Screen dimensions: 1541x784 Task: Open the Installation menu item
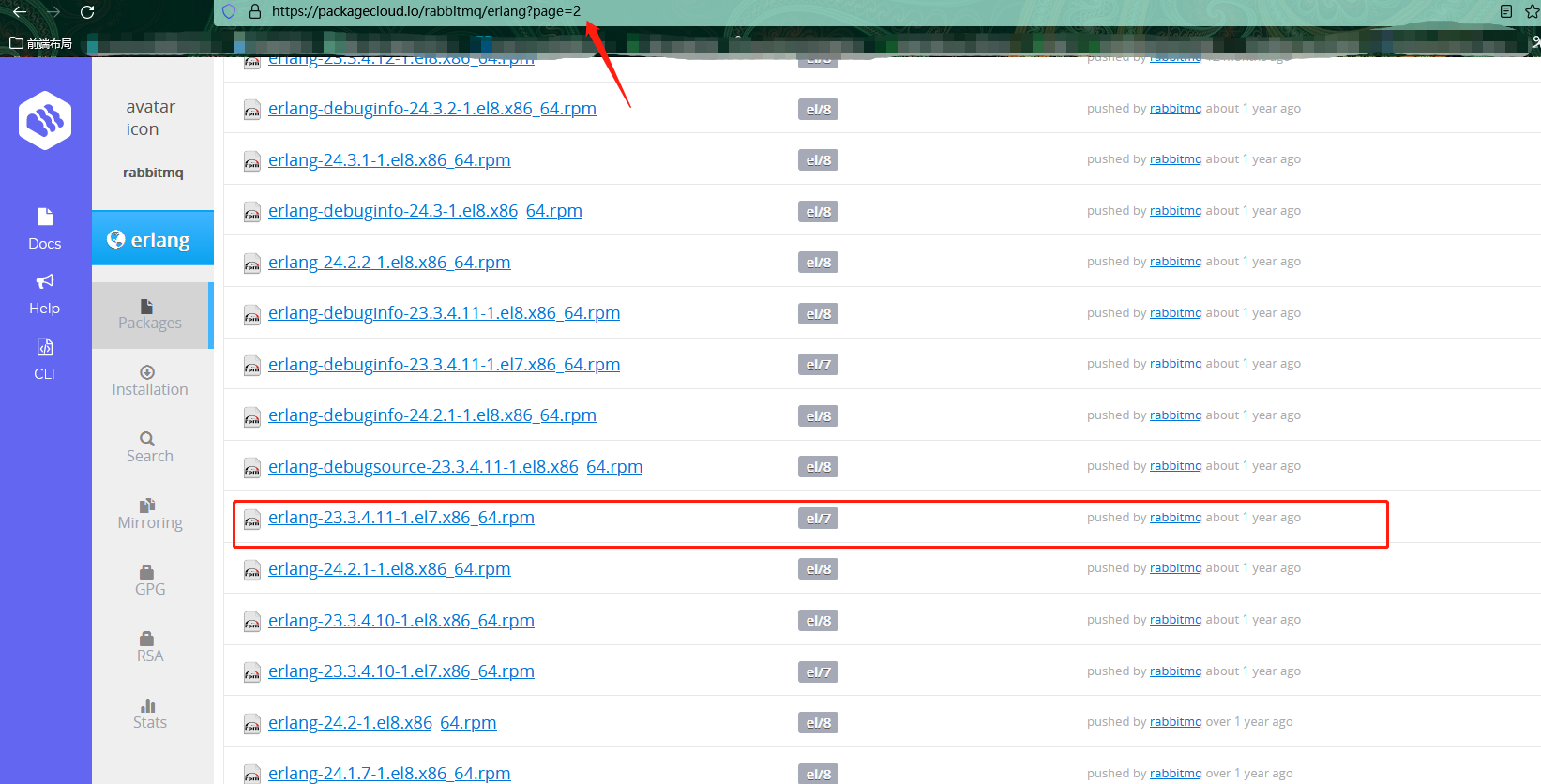(150, 381)
